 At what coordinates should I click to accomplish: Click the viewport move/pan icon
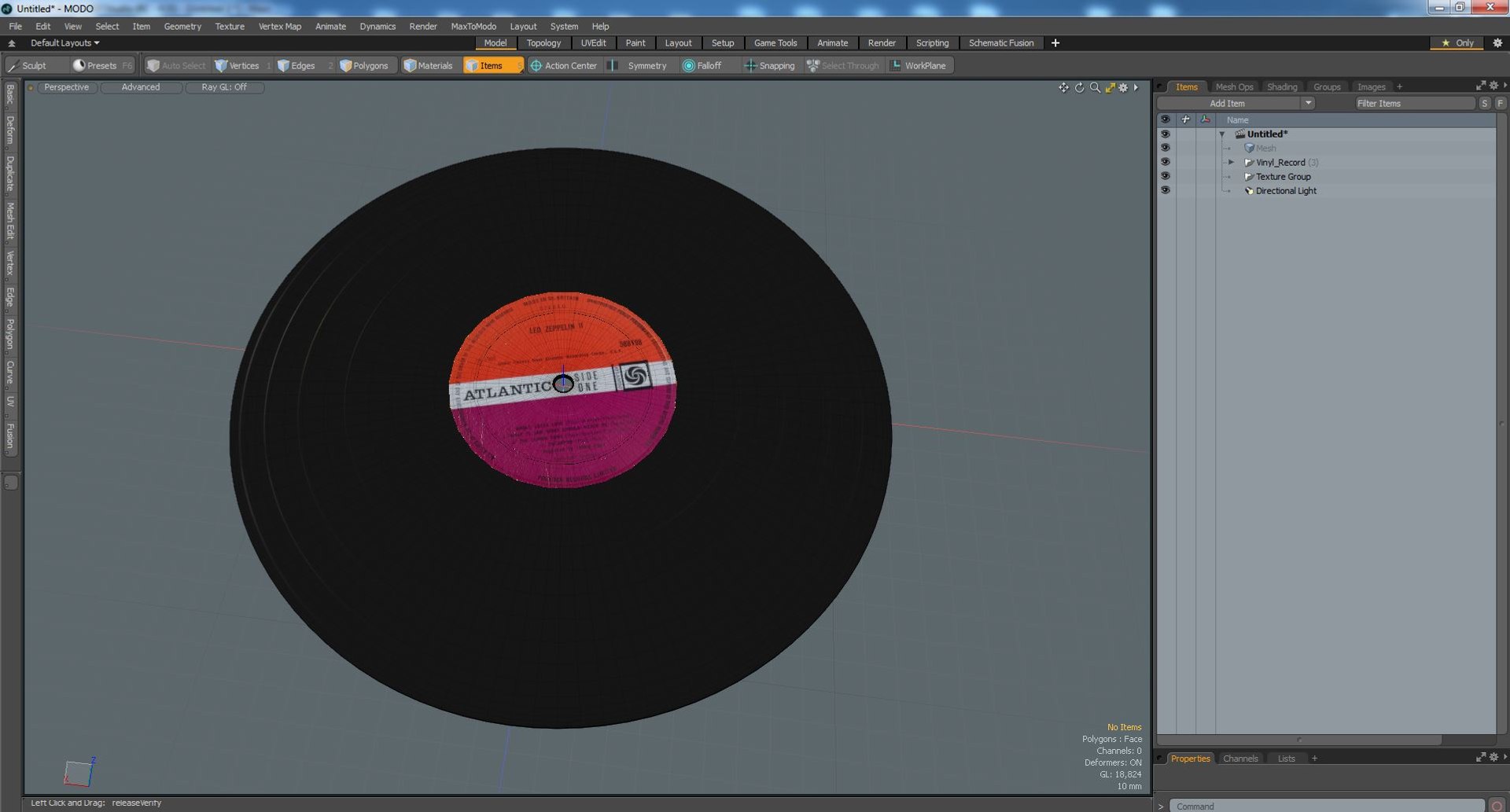click(1063, 87)
